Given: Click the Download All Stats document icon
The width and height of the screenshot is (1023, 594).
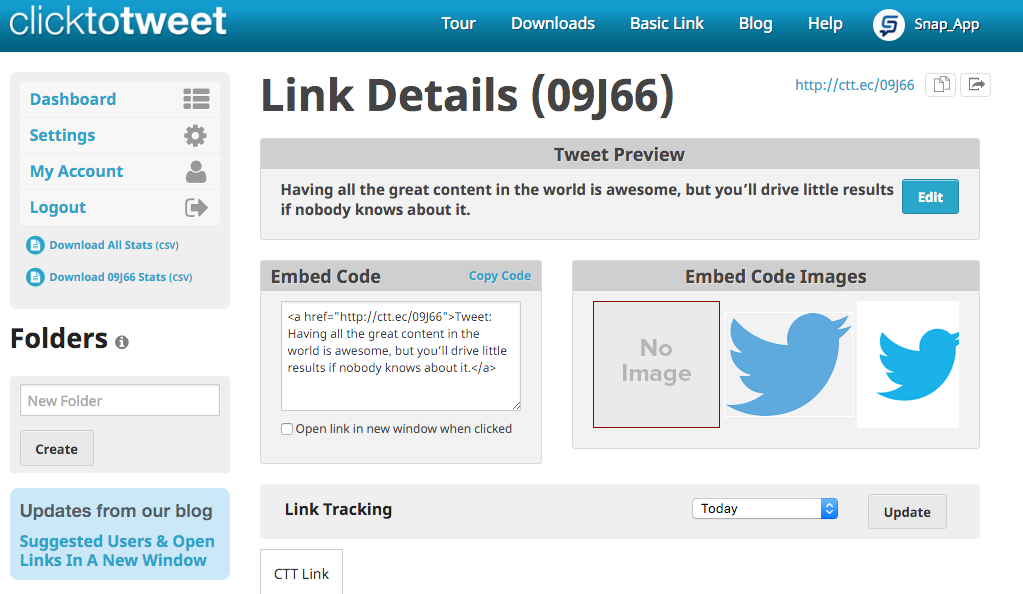Looking at the screenshot, I should point(35,245).
